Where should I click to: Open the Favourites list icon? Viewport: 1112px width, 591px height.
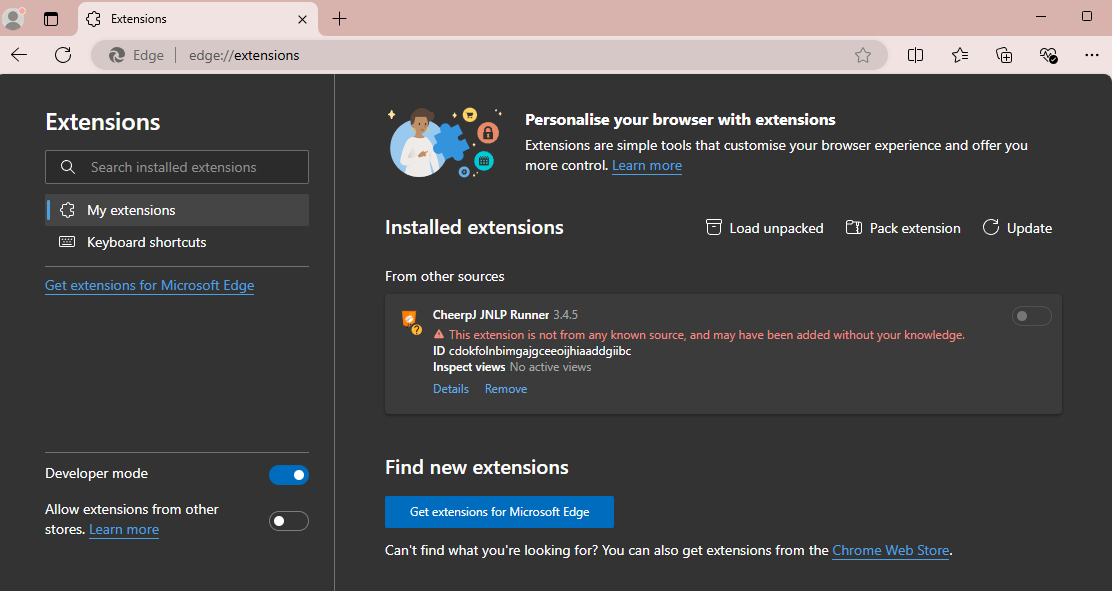[x=960, y=55]
